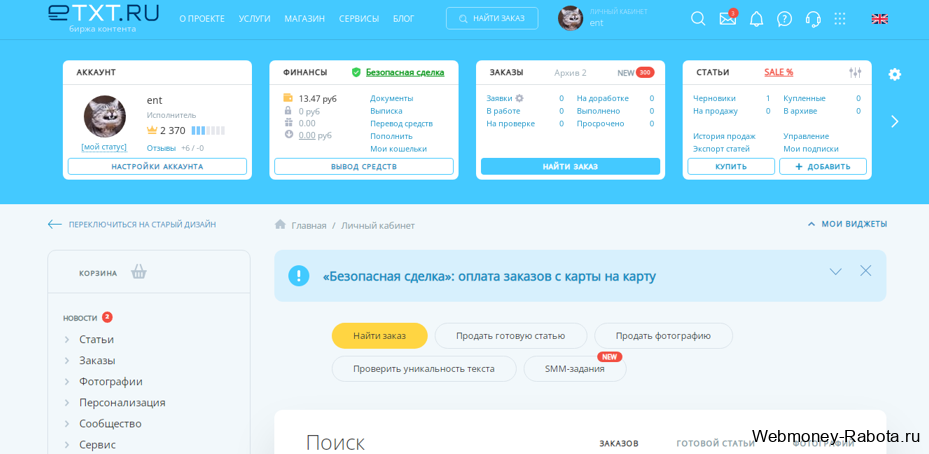Click the rating level progress bar
This screenshot has height=454, width=929.
click(x=208, y=130)
